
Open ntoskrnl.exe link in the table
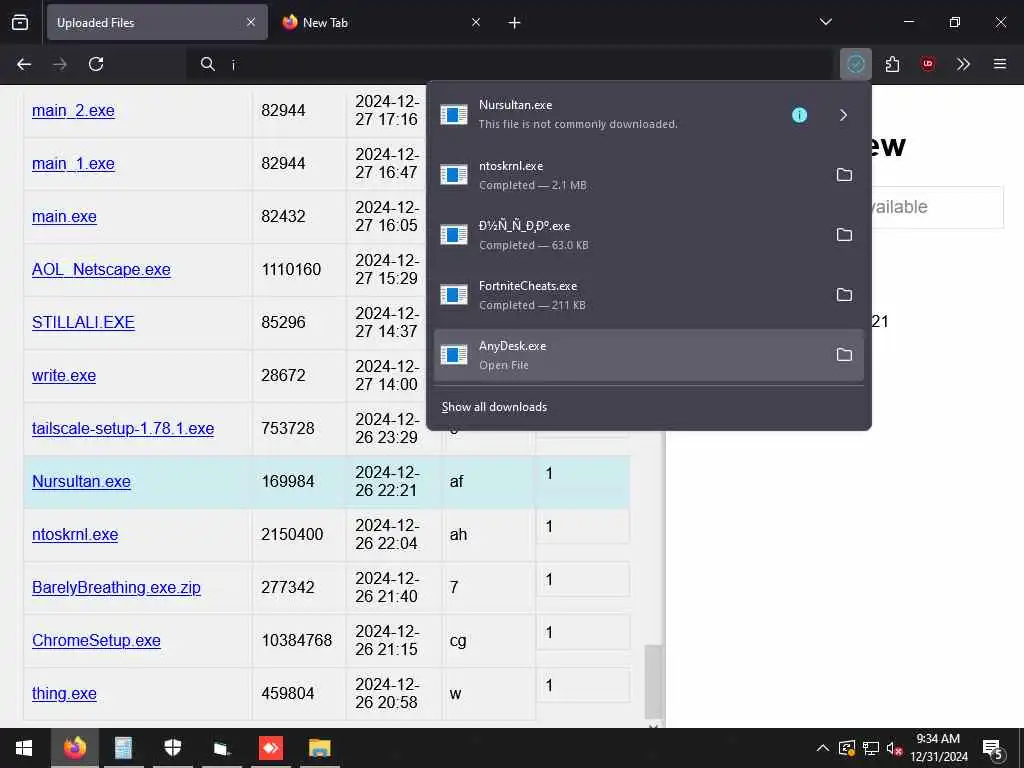(75, 534)
